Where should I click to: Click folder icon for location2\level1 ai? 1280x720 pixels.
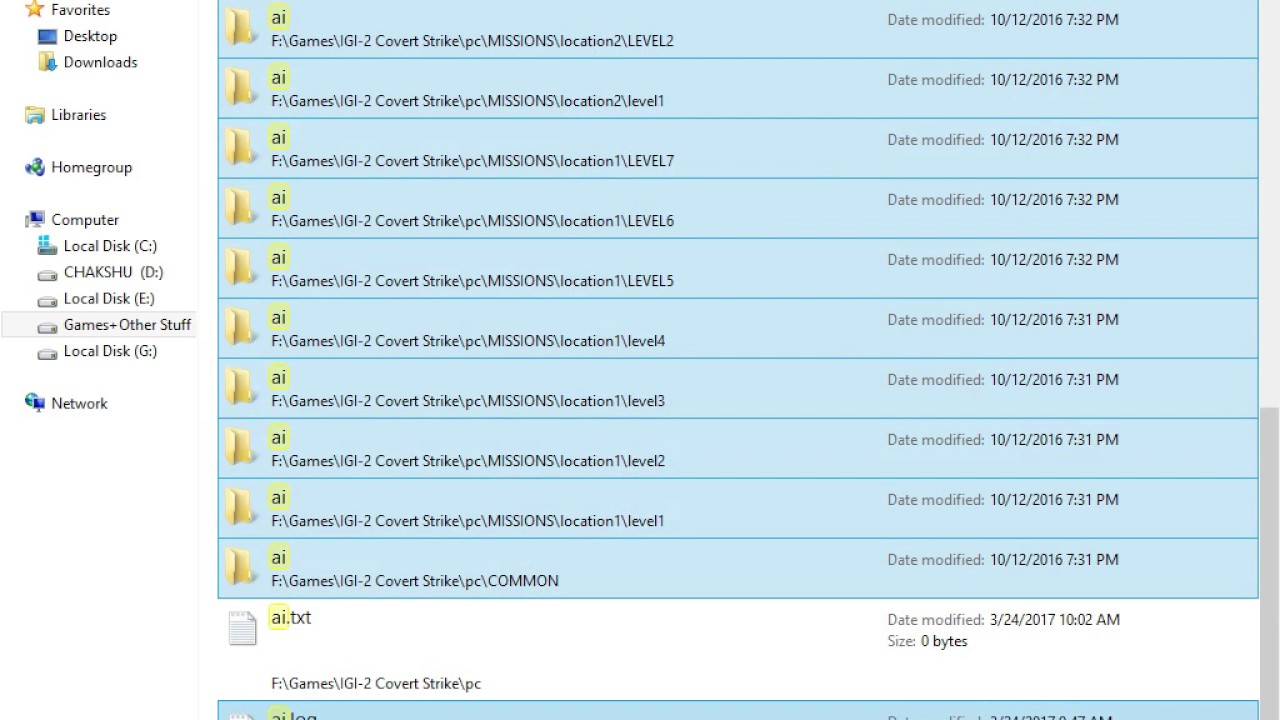point(240,87)
